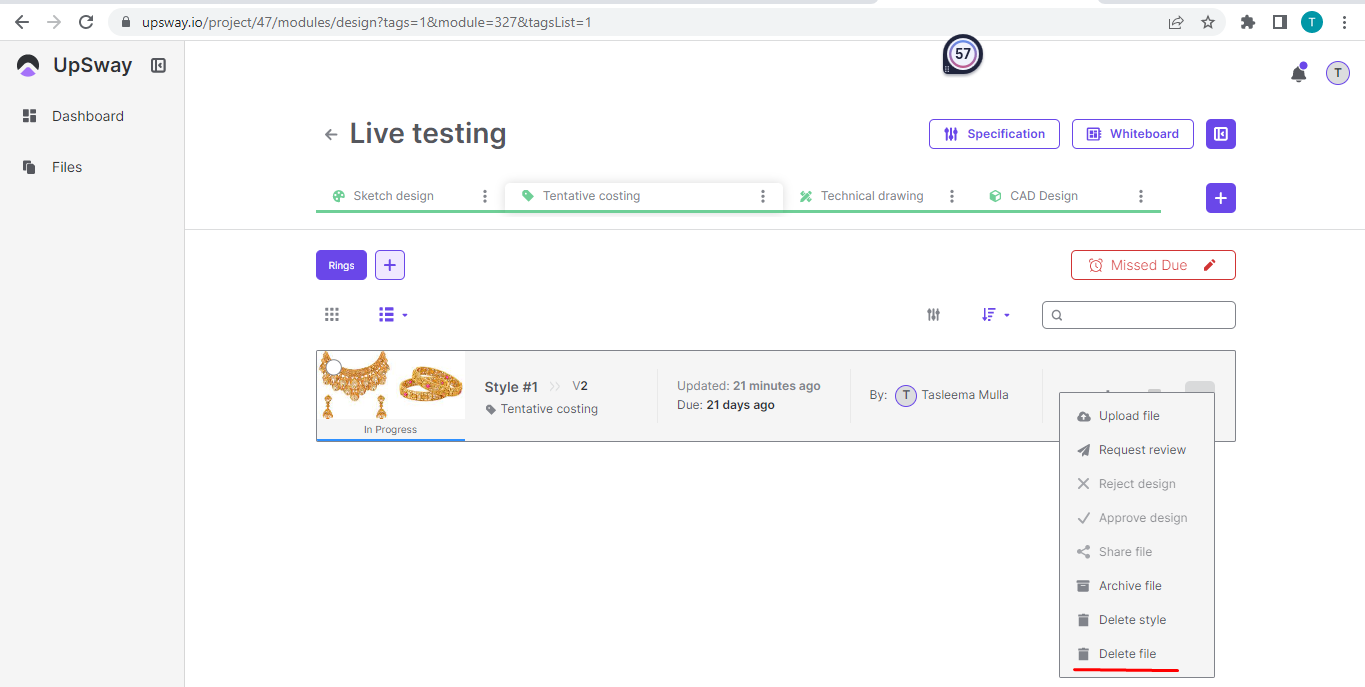Choose Delete file from context menu

(x=1127, y=654)
